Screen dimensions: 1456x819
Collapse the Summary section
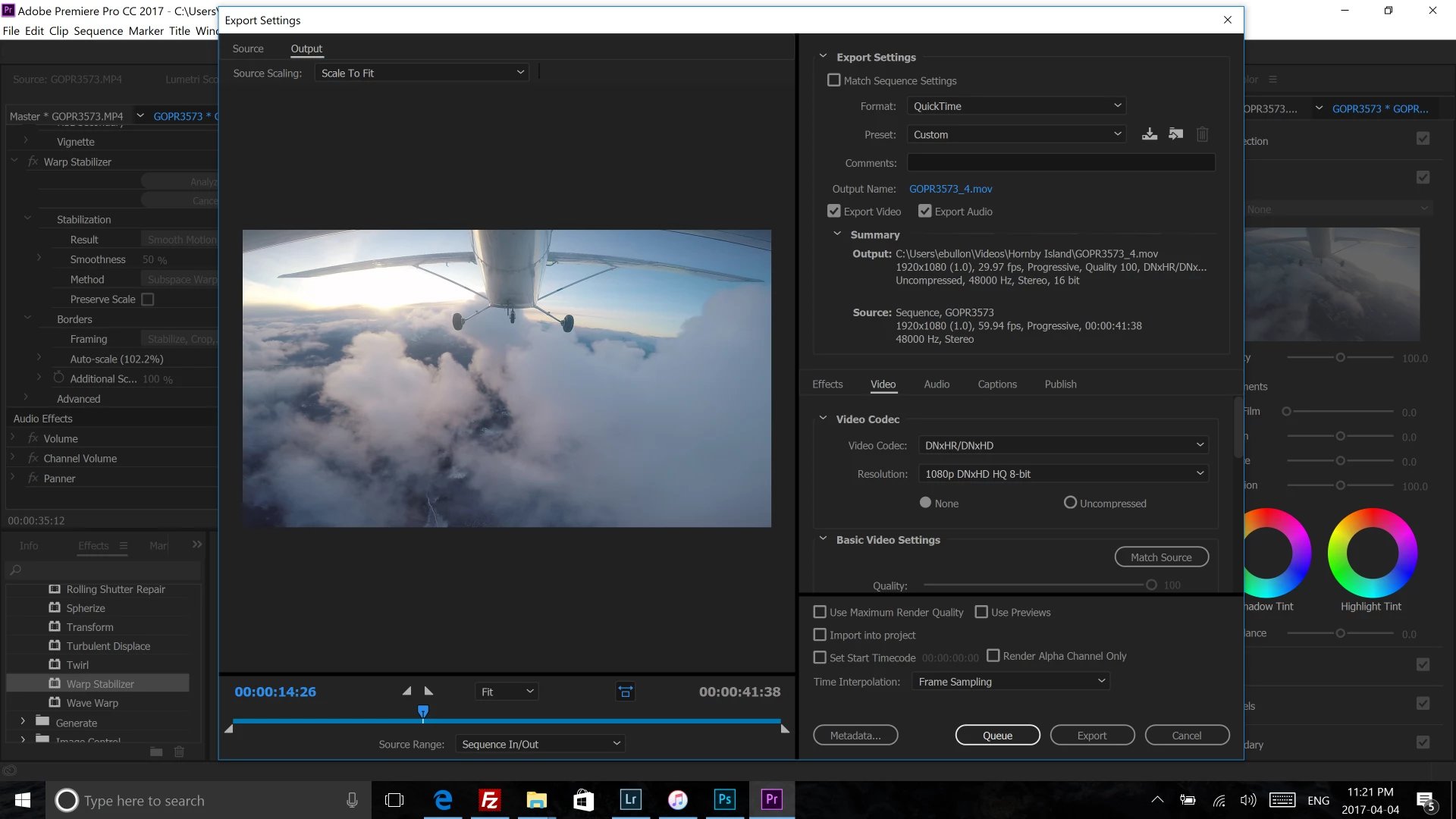pyautogui.click(x=837, y=234)
